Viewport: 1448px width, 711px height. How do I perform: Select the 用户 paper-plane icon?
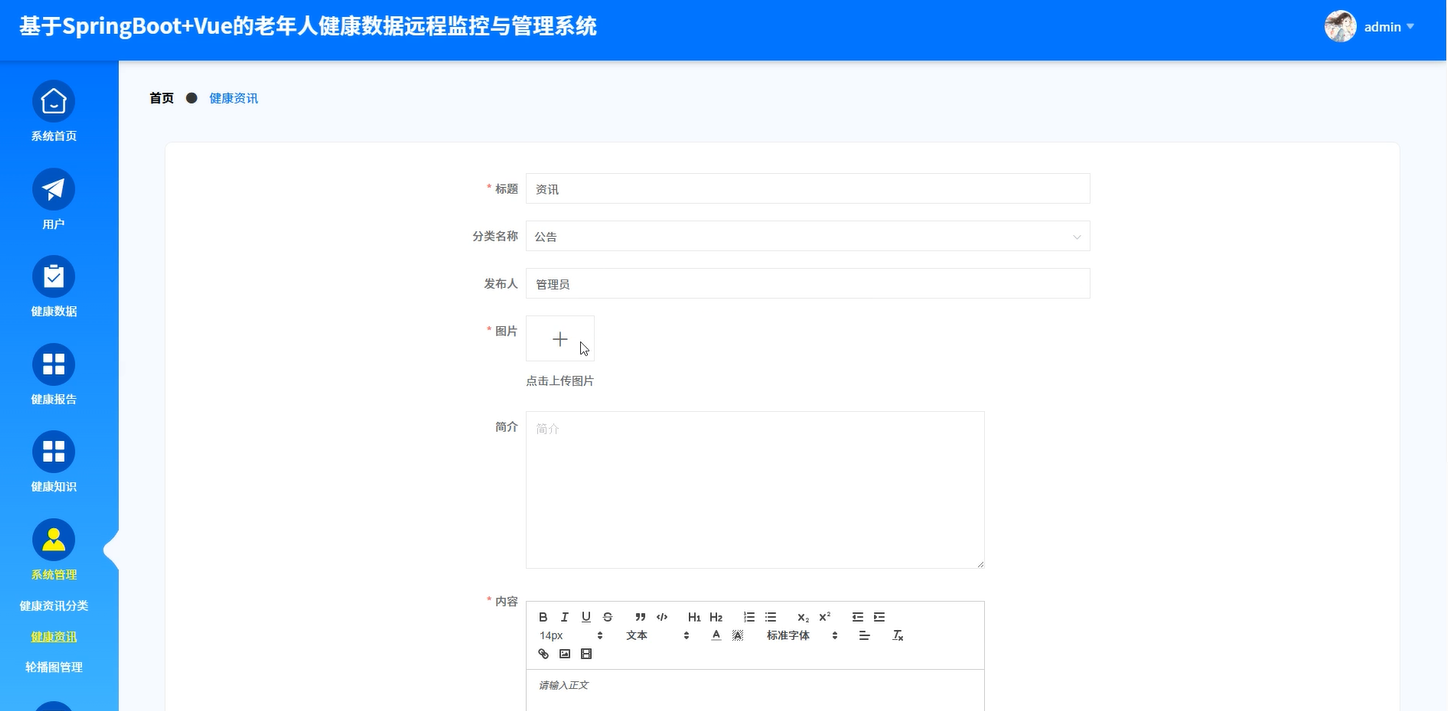(52, 190)
